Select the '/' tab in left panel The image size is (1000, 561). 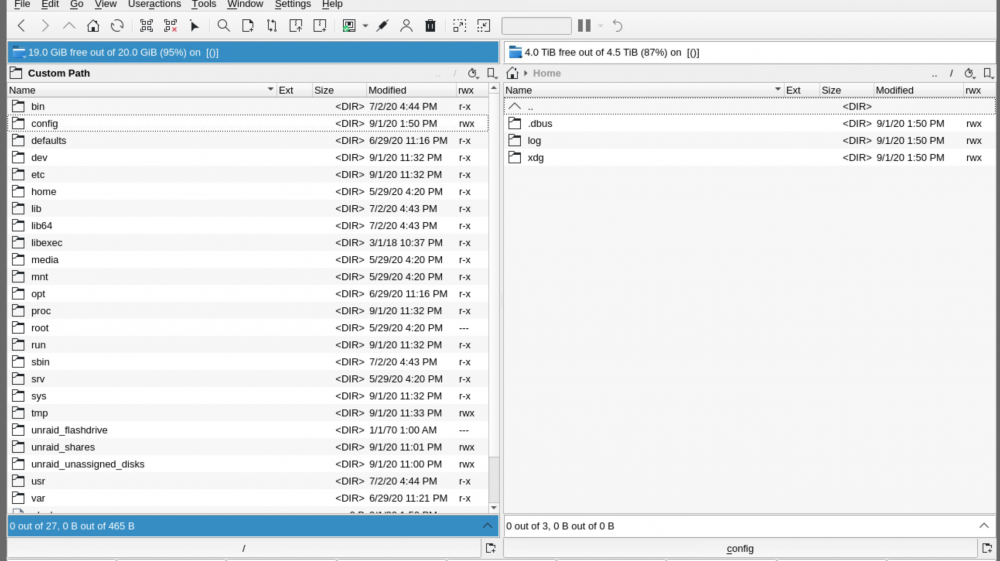pyautogui.click(x=244, y=548)
